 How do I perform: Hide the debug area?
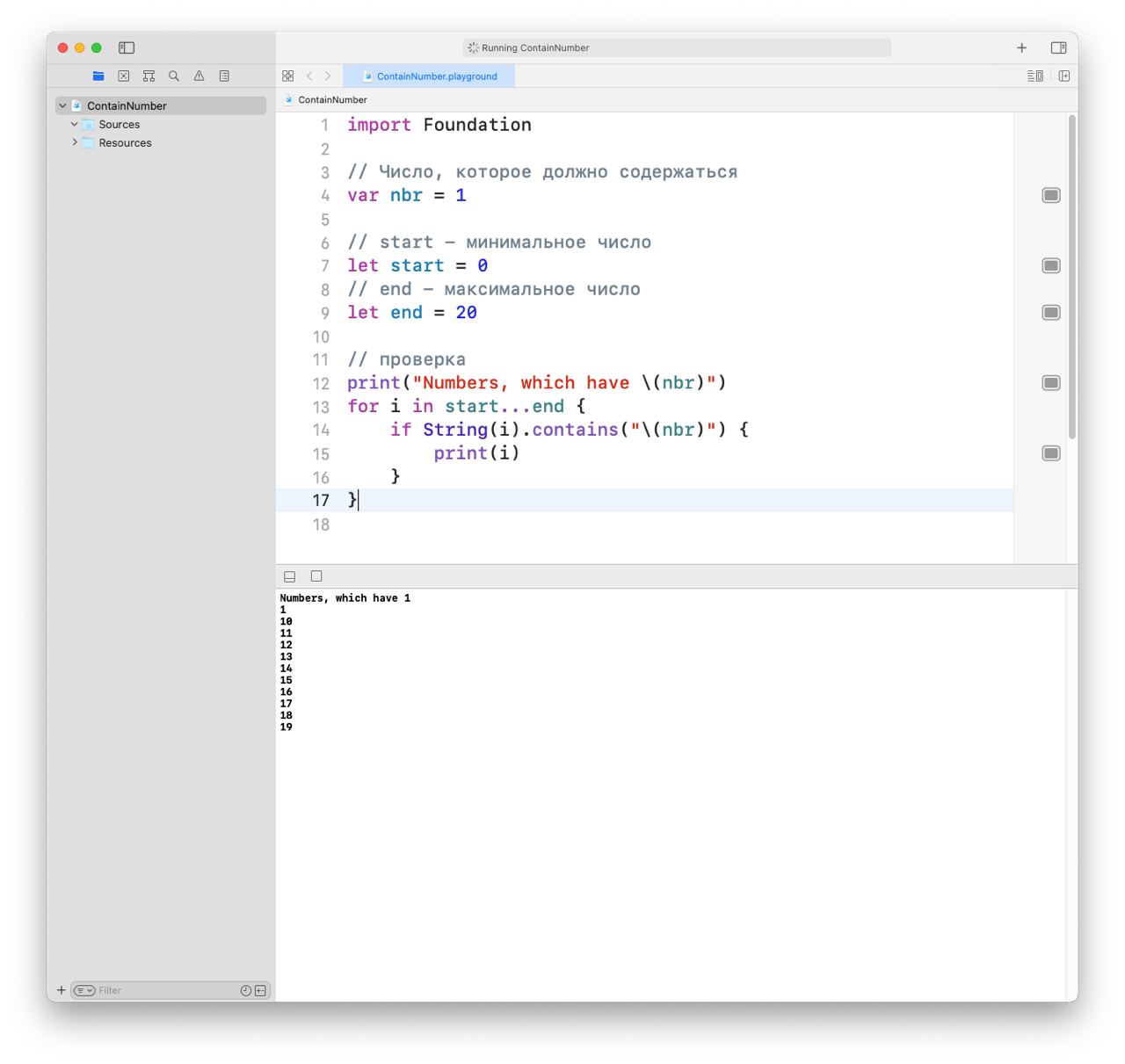[289, 576]
